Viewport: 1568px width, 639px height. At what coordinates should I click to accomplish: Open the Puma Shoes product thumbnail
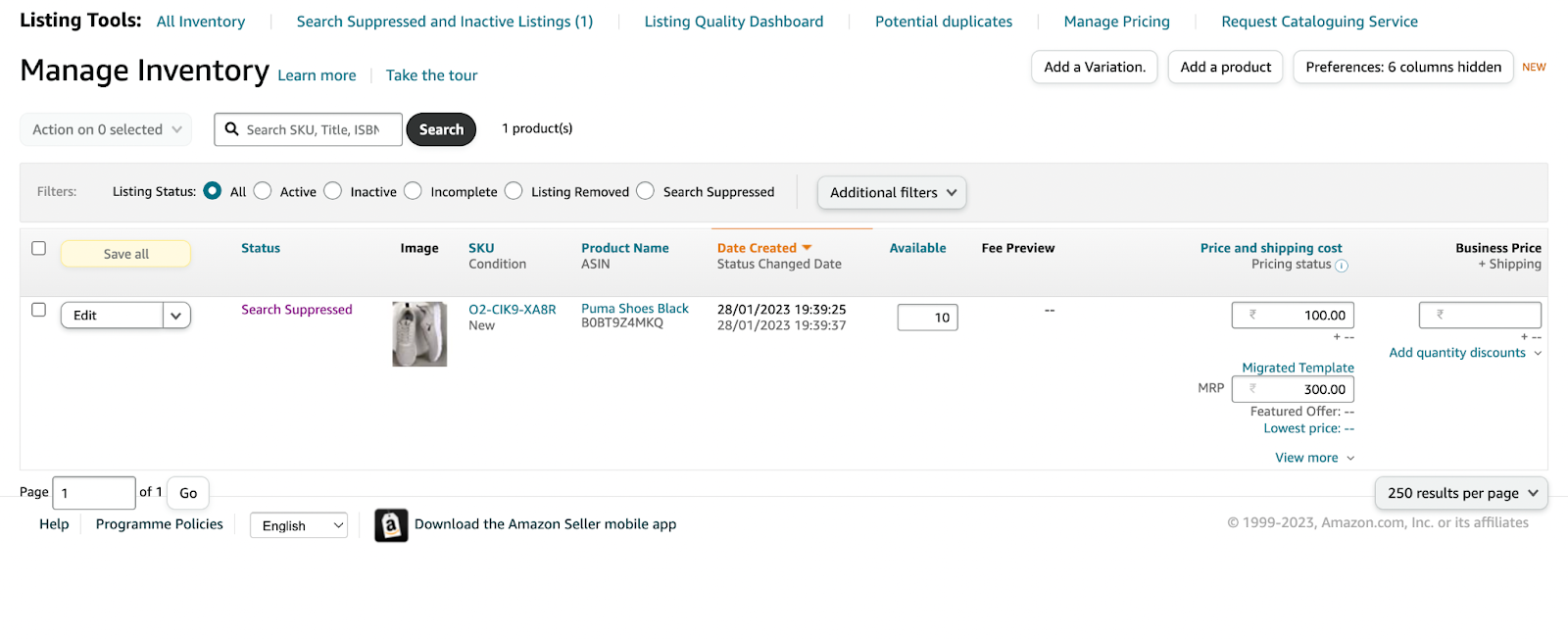[419, 334]
